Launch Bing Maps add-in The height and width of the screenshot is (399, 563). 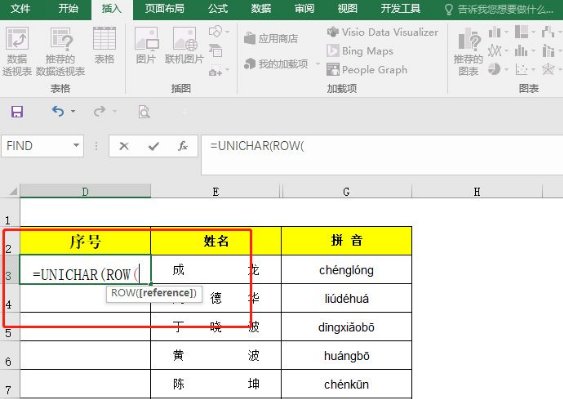point(360,51)
